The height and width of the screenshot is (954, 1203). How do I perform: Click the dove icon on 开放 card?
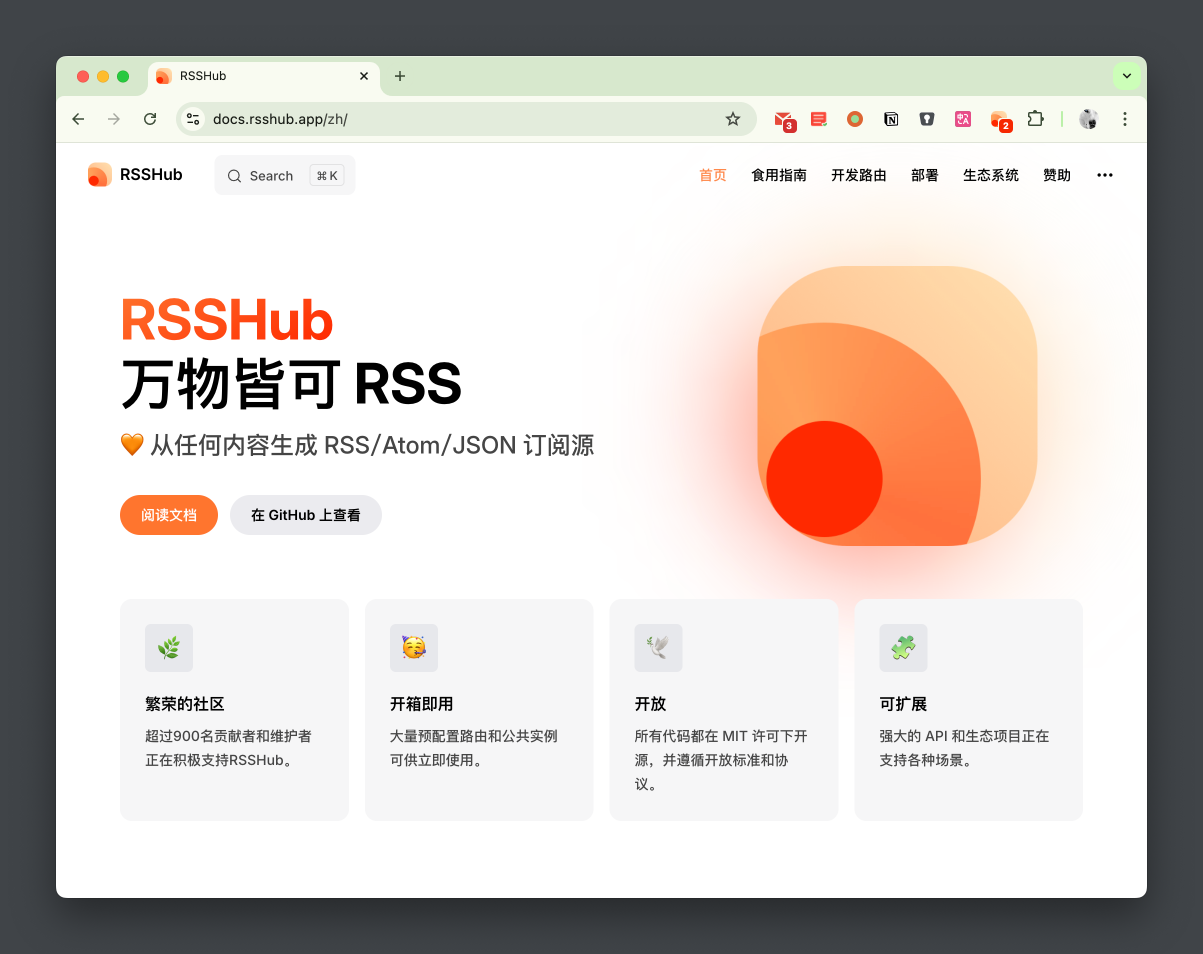click(659, 648)
